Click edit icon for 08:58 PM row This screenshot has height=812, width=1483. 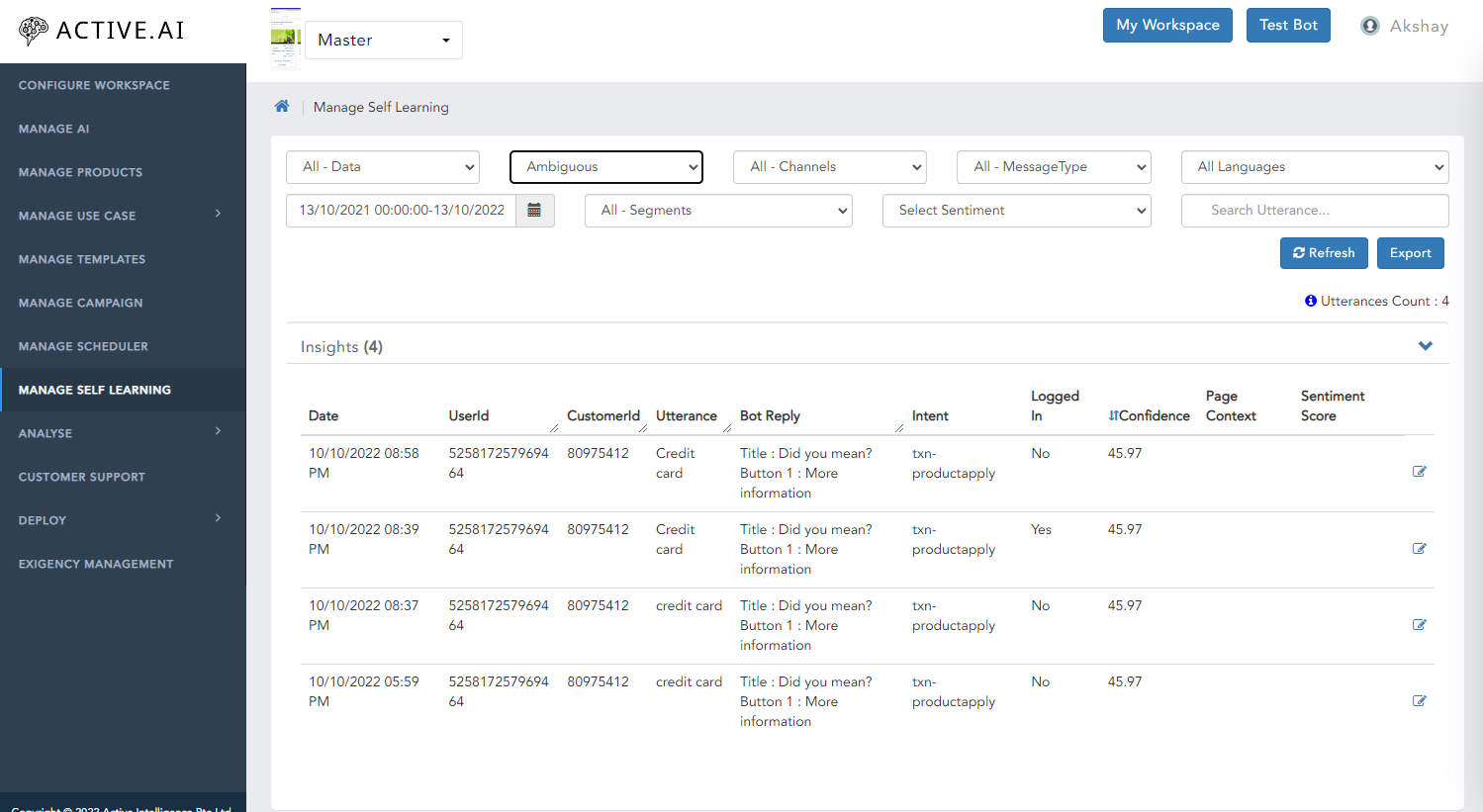pyautogui.click(x=1419, y=472)
